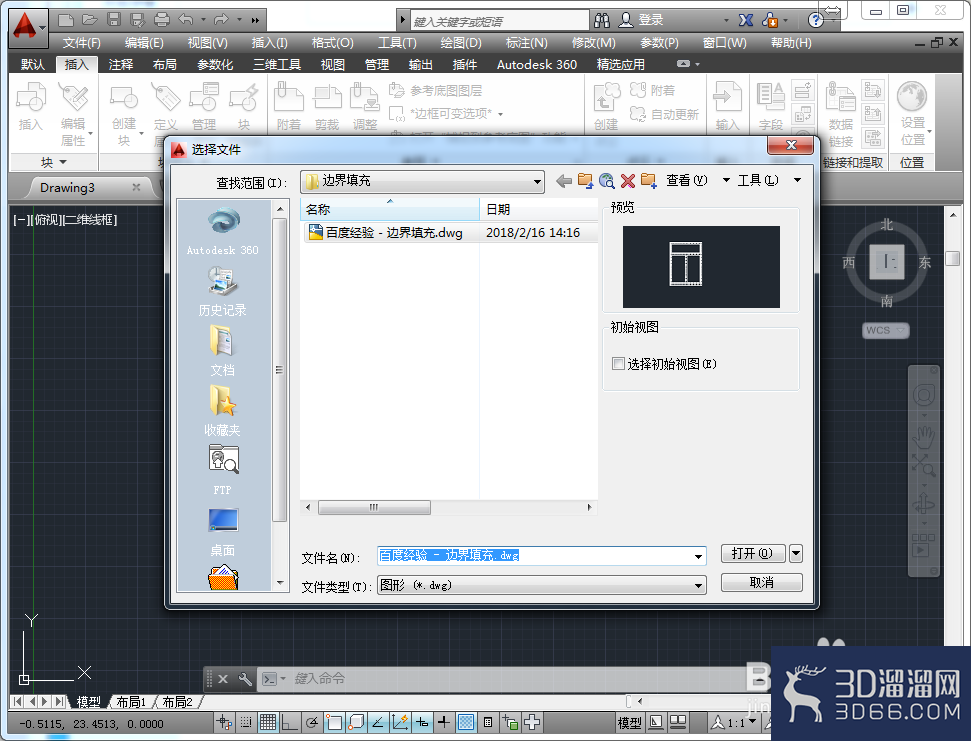971x741 pixels.
Task: Click the Search the Web icon in dialog
Action: click(607, 181)
